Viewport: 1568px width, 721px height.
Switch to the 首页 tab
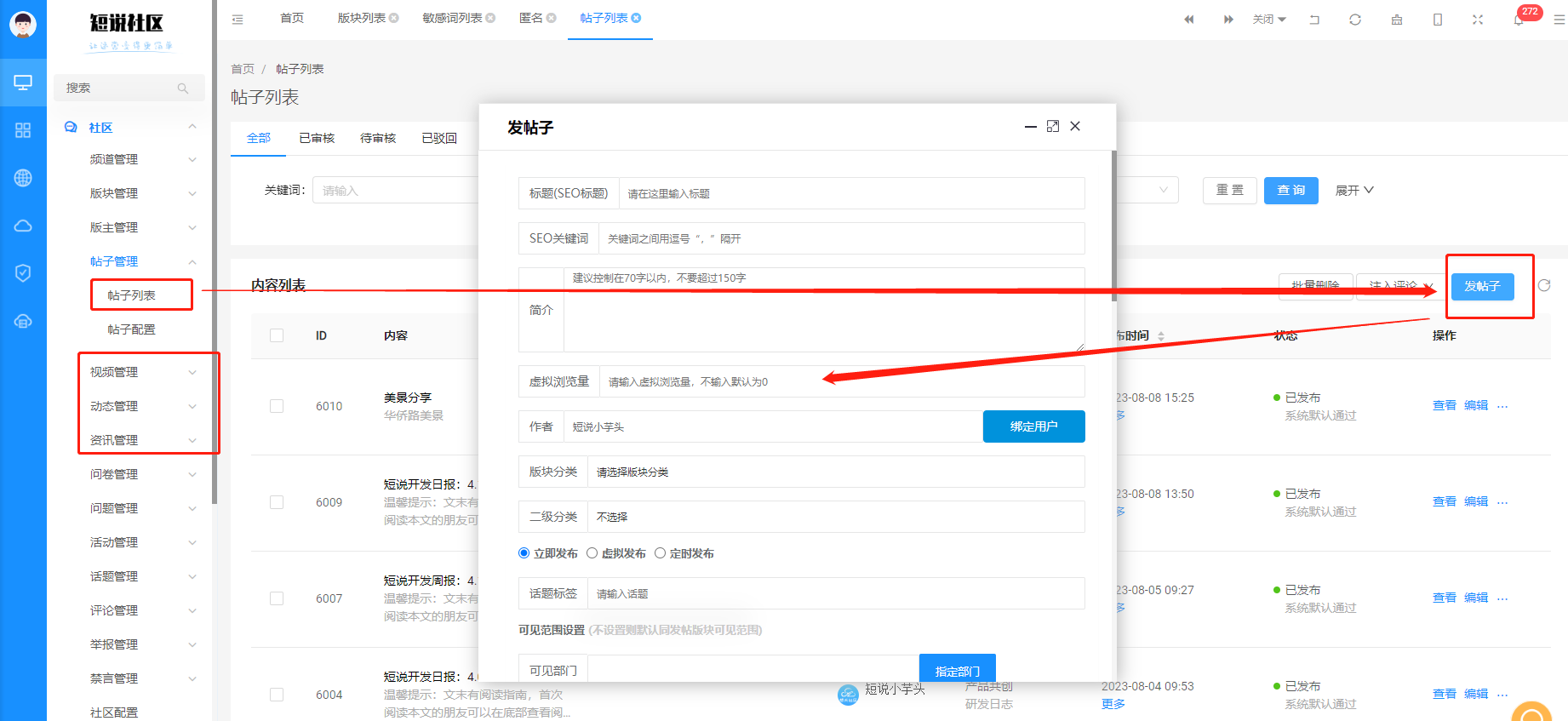click(x=292, y=18)
